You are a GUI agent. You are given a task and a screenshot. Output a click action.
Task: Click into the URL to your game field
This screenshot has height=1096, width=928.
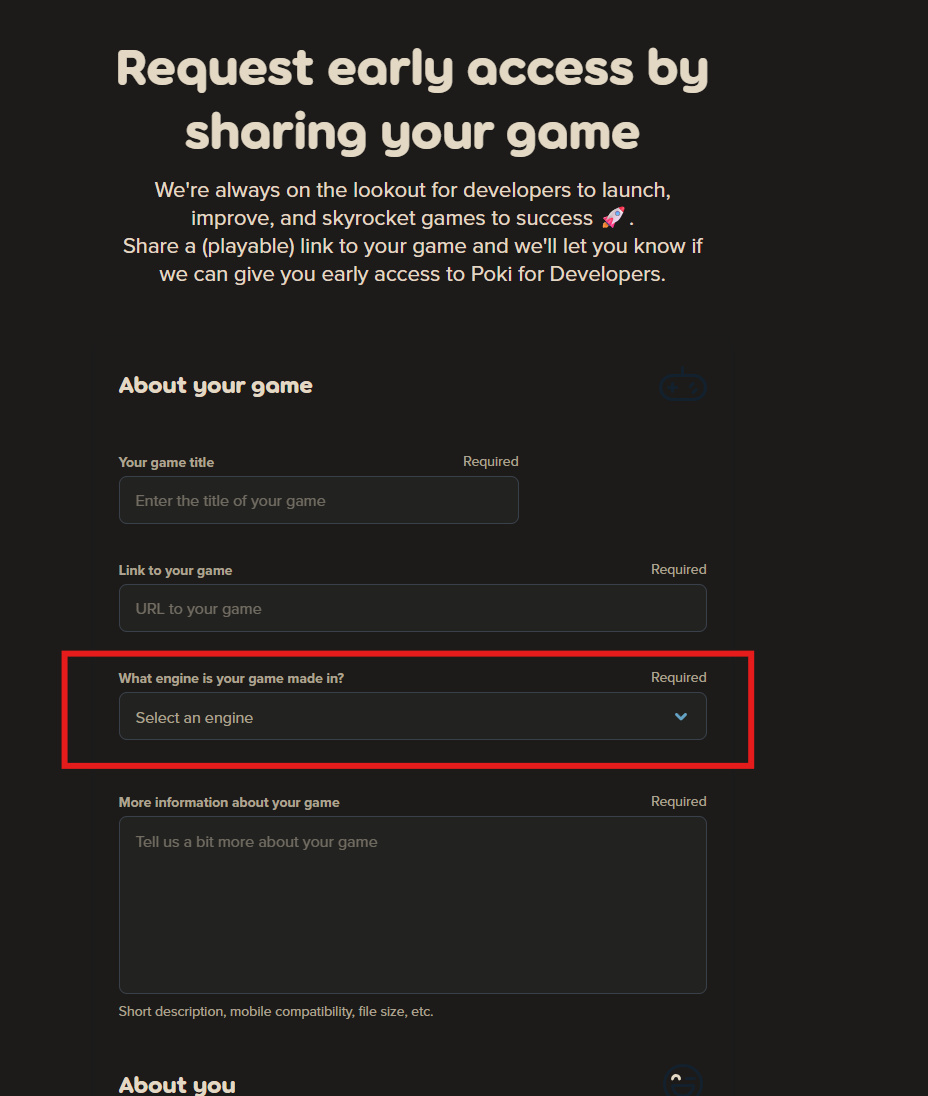[412, 608]
